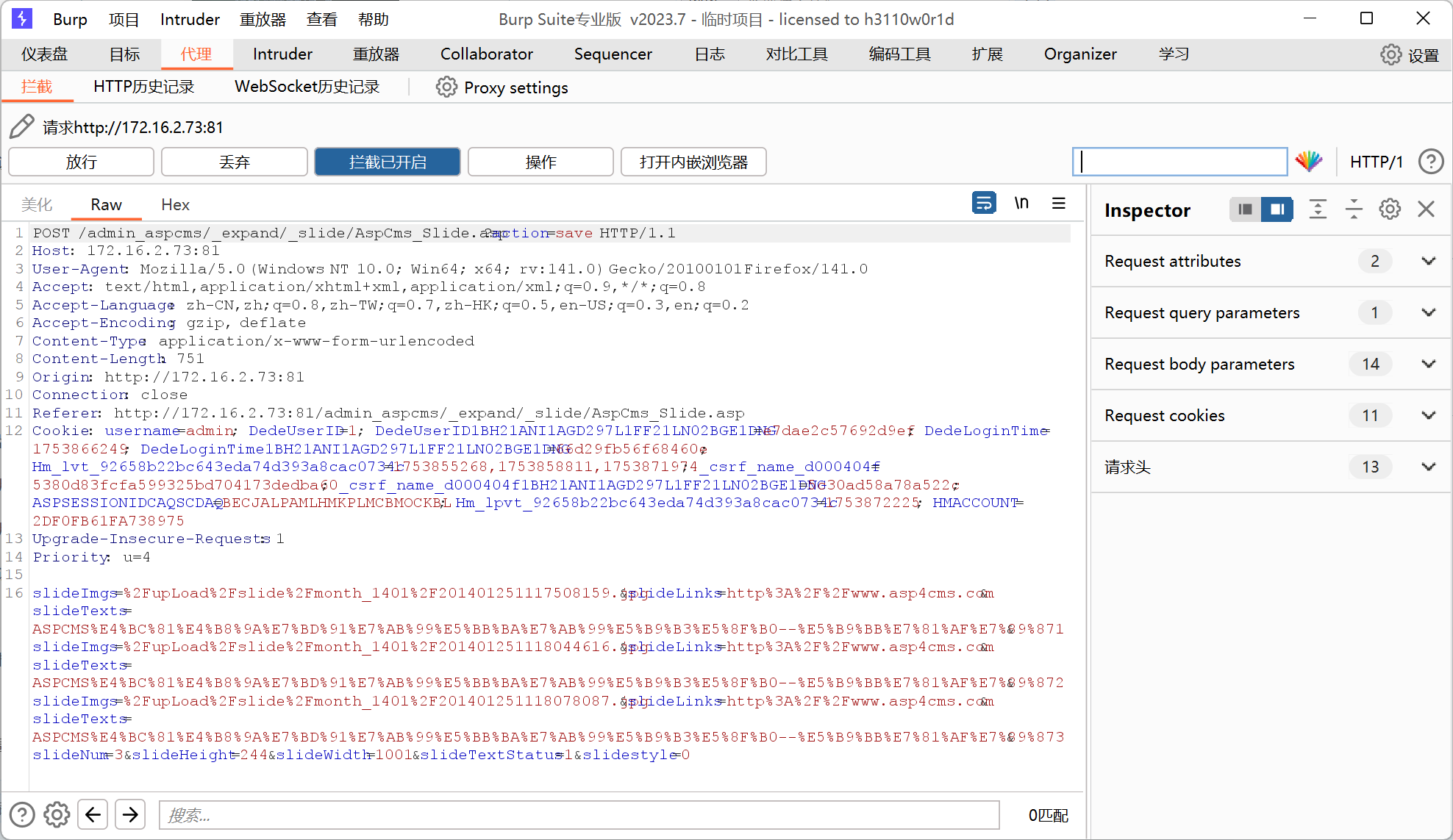This screenshot has height=840, width=1453.
Task: Open the Organizer tab
Action: [x=1079, y=54]
